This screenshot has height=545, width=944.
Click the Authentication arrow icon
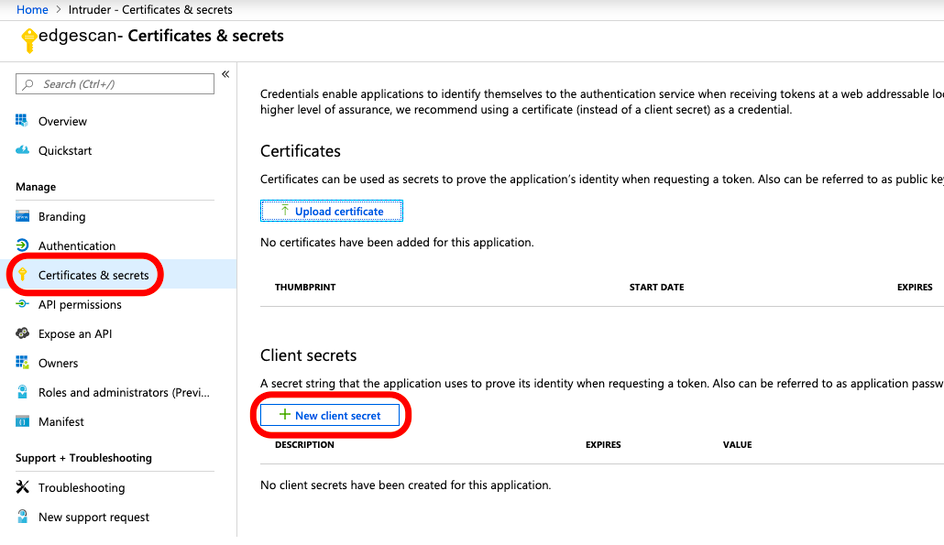tap(22, 245)
